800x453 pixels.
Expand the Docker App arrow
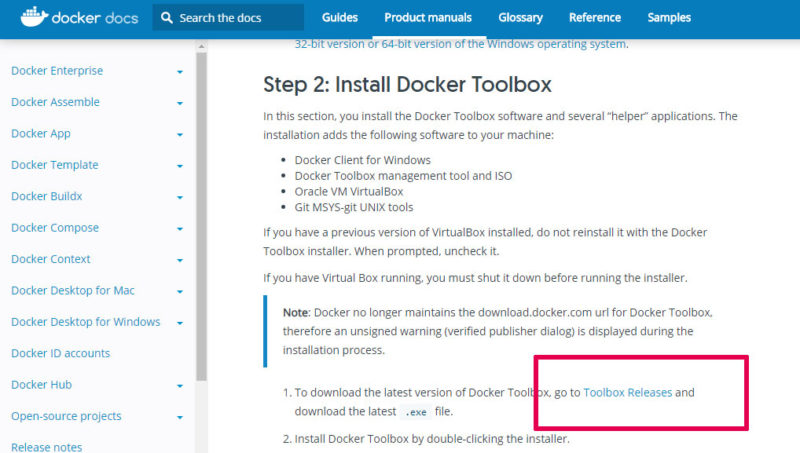coord(180,135)
